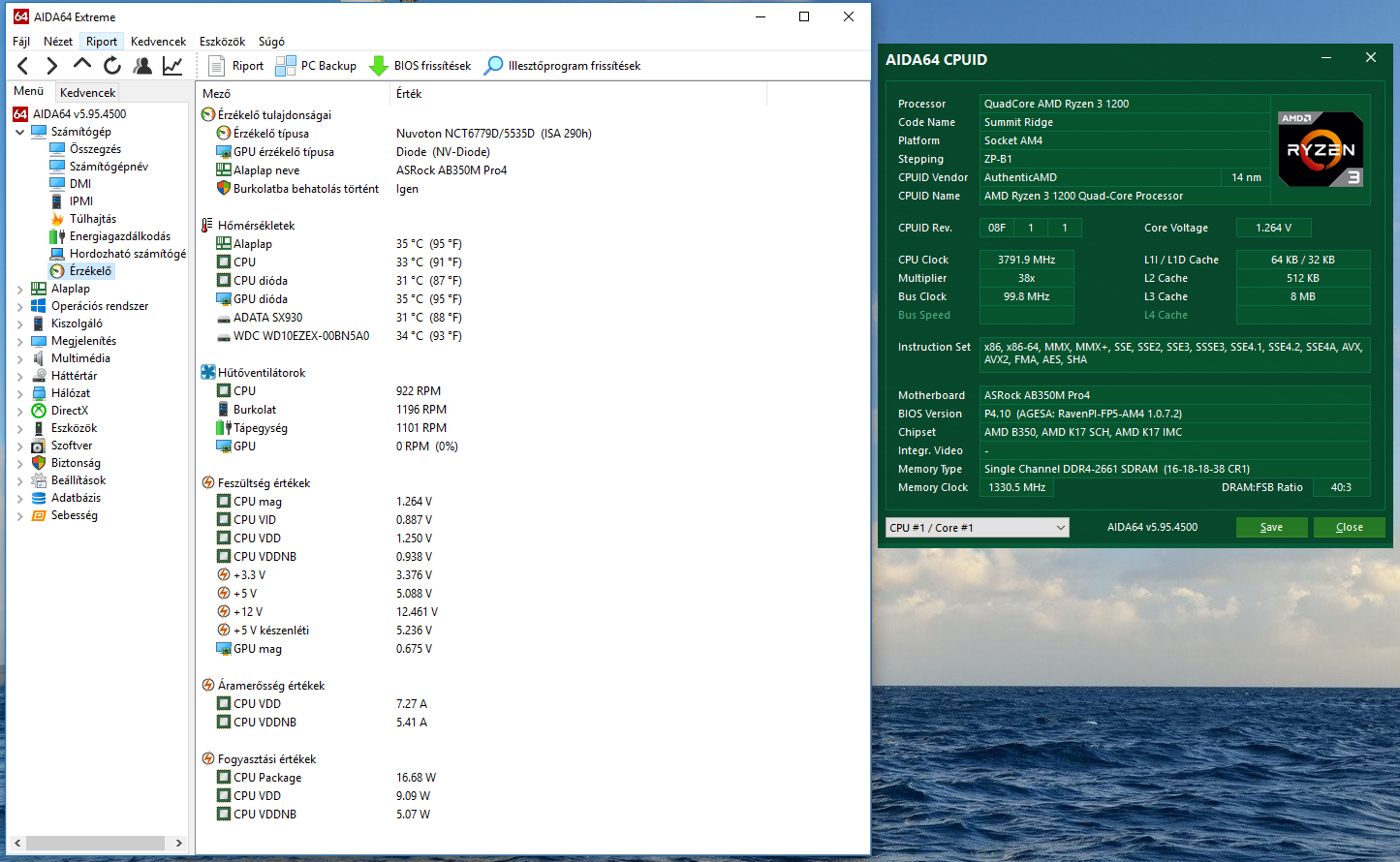
Task: Open the graph chart toolbar icon
Action: pyautogui.click(x=172, y=66)
